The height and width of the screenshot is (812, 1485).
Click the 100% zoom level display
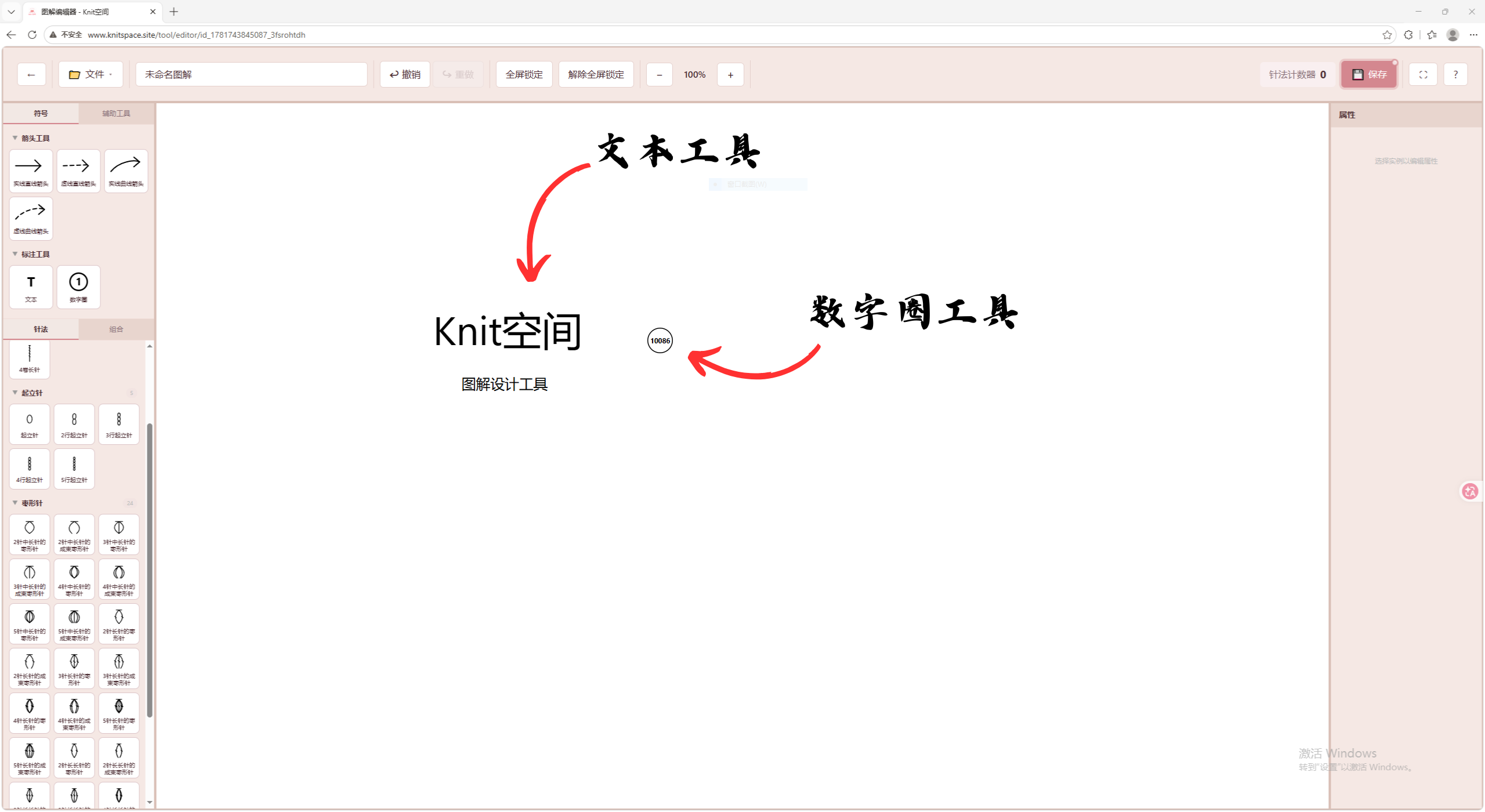point(694,74)
